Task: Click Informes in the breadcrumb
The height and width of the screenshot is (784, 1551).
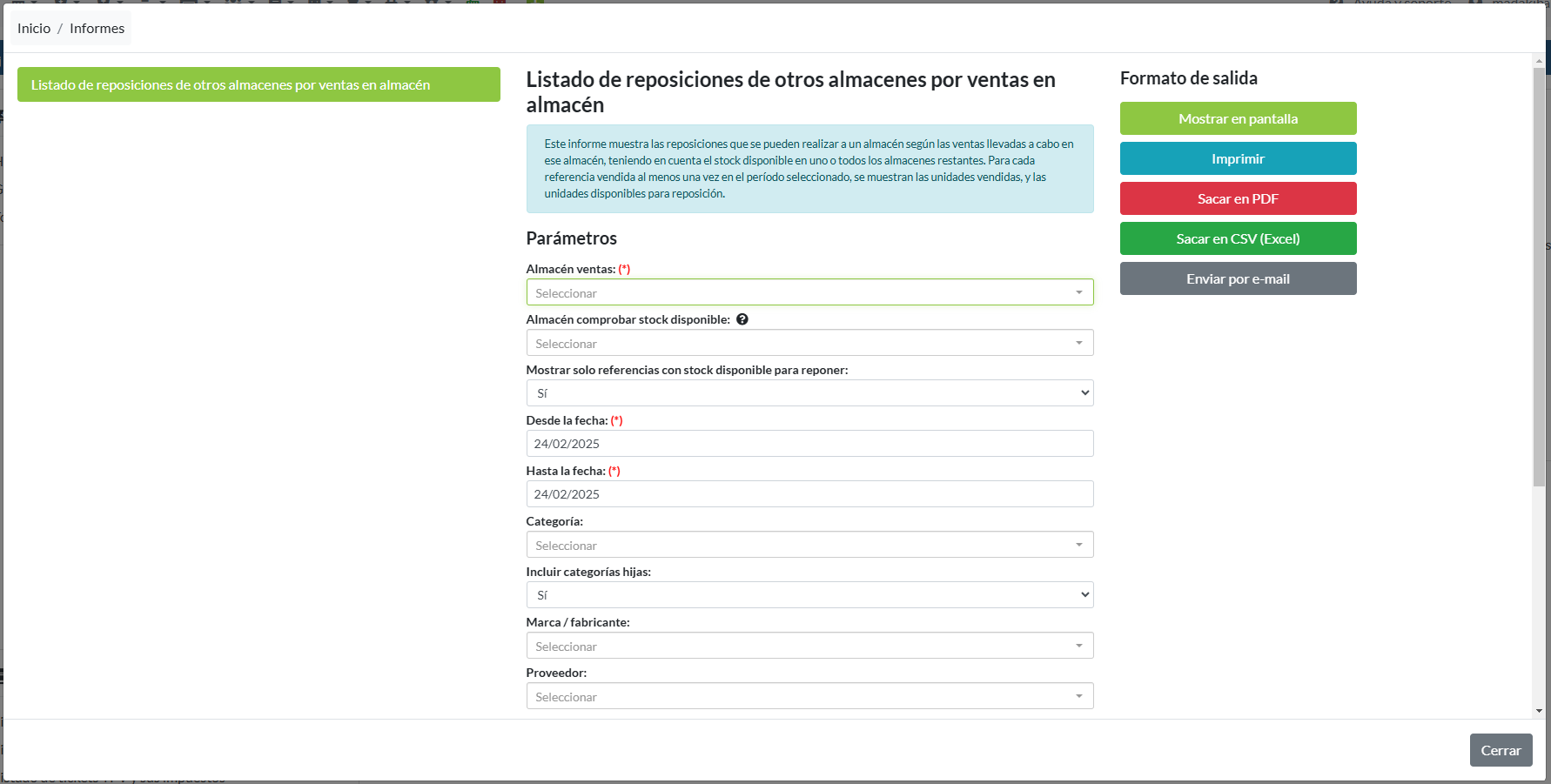Action: click(97, 28)
